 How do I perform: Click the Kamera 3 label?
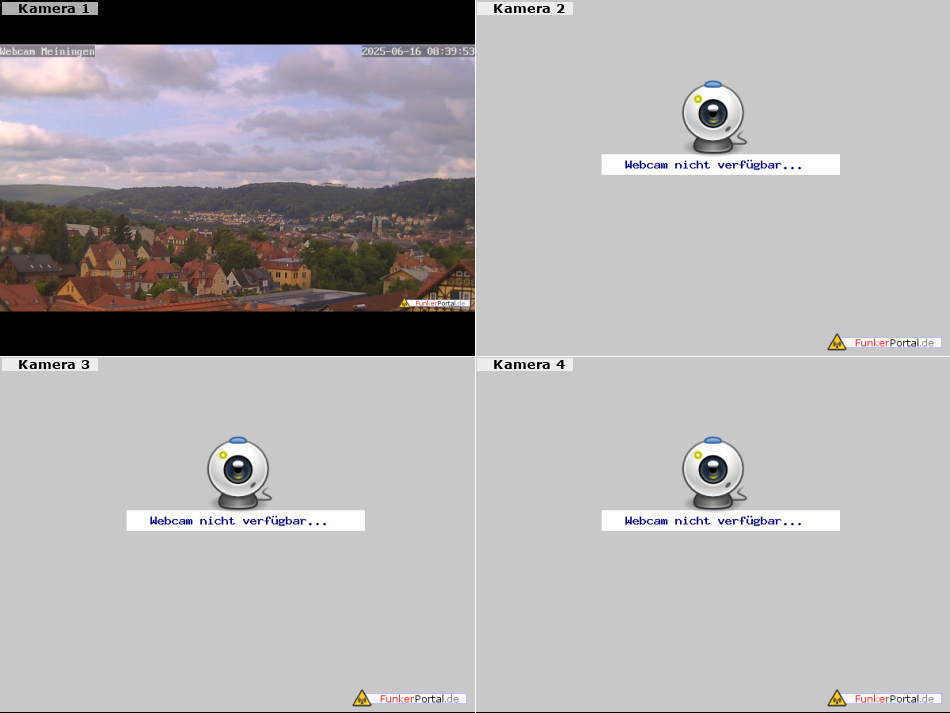click(49, 364)
